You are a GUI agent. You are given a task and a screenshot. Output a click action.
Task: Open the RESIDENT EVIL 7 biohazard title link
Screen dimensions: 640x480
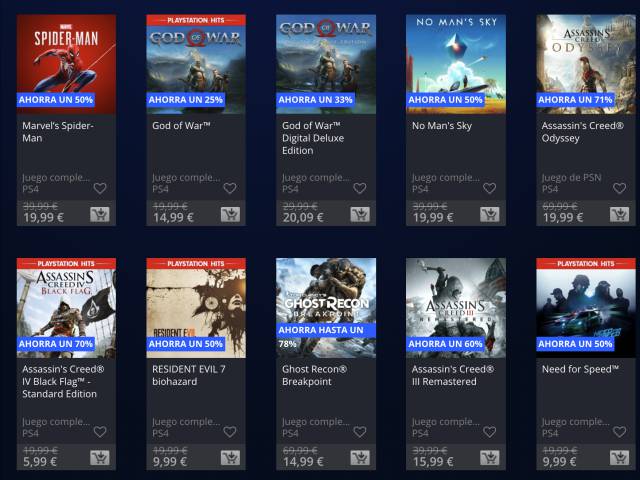(x=189, y=375)
